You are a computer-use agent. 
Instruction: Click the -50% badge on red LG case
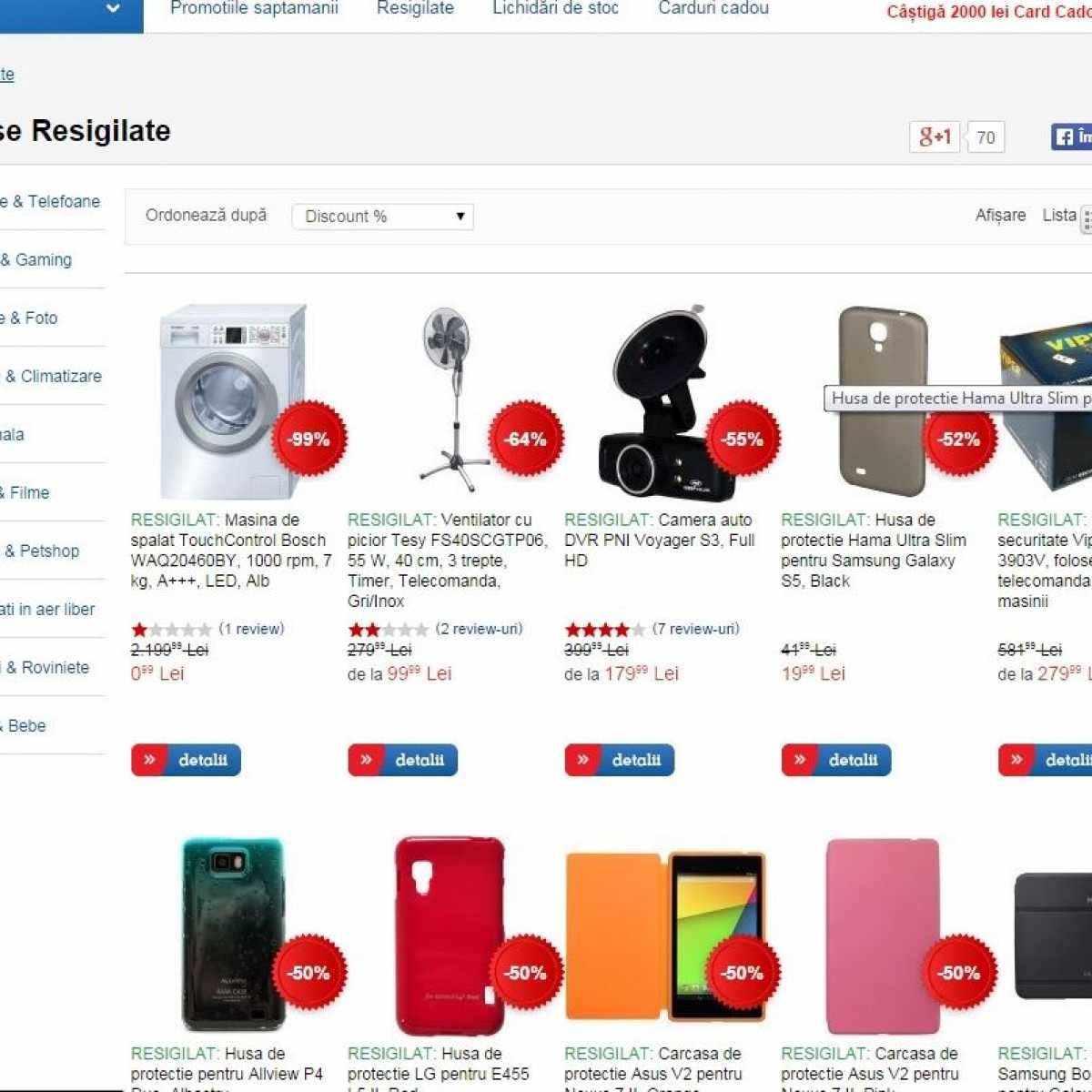(x=526, y=973)
